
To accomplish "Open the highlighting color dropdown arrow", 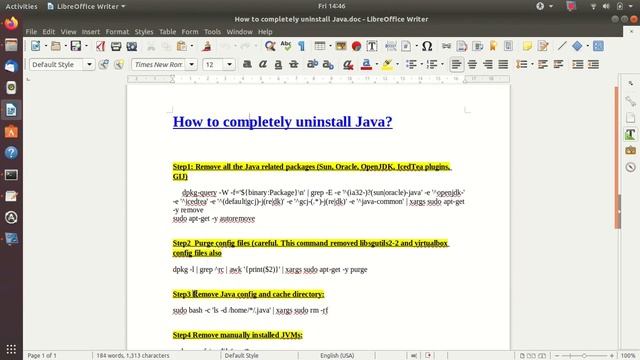I will pos(397,64).
